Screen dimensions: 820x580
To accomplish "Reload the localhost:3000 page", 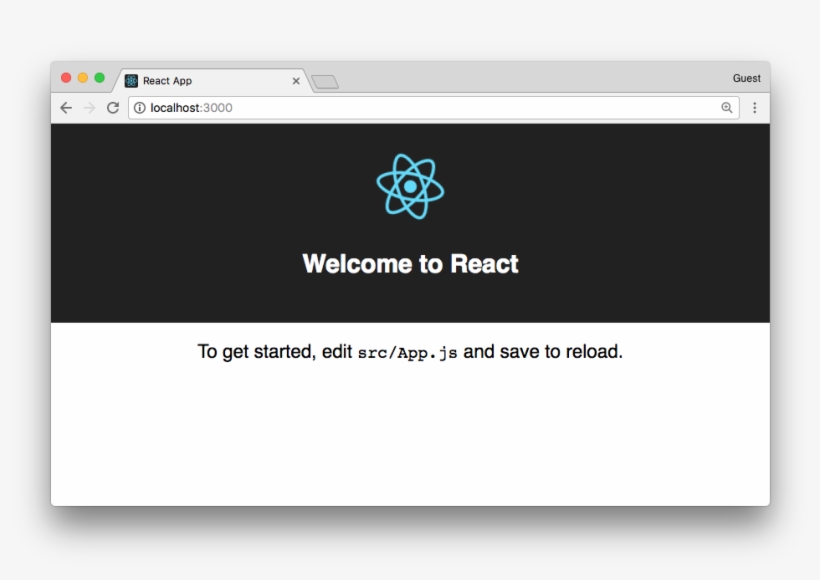I will [x=112, y=108].
